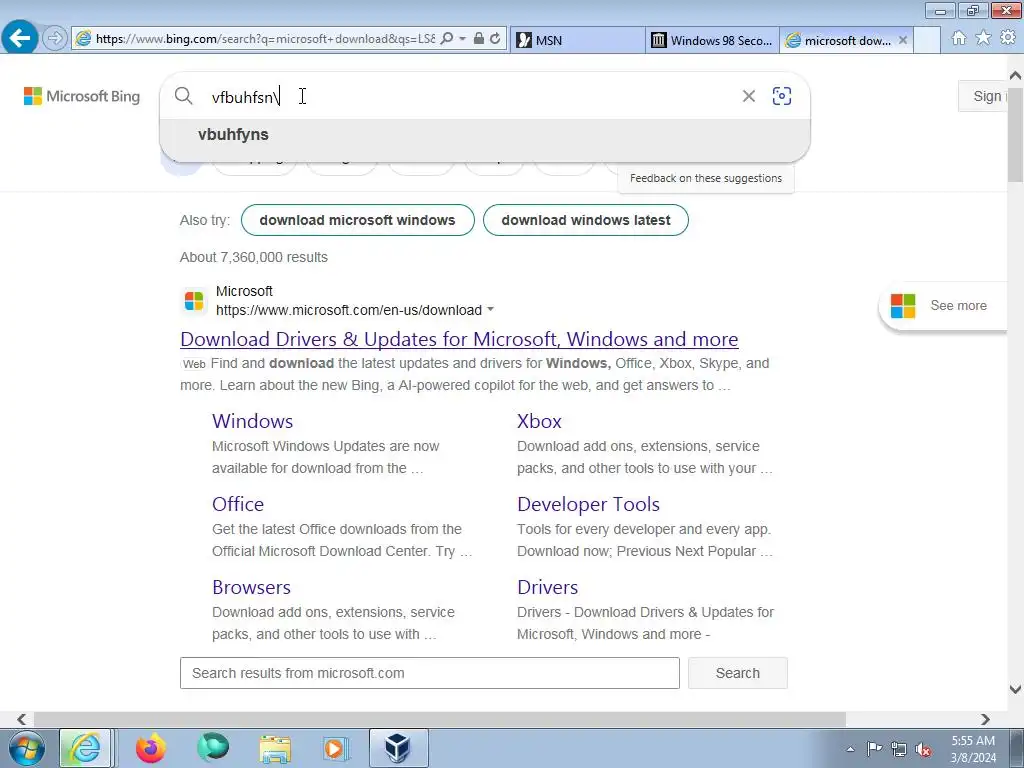The image size is (1024, 768).
Task: Click Feedback on these suggestions
Action: [x=705, y=178]
